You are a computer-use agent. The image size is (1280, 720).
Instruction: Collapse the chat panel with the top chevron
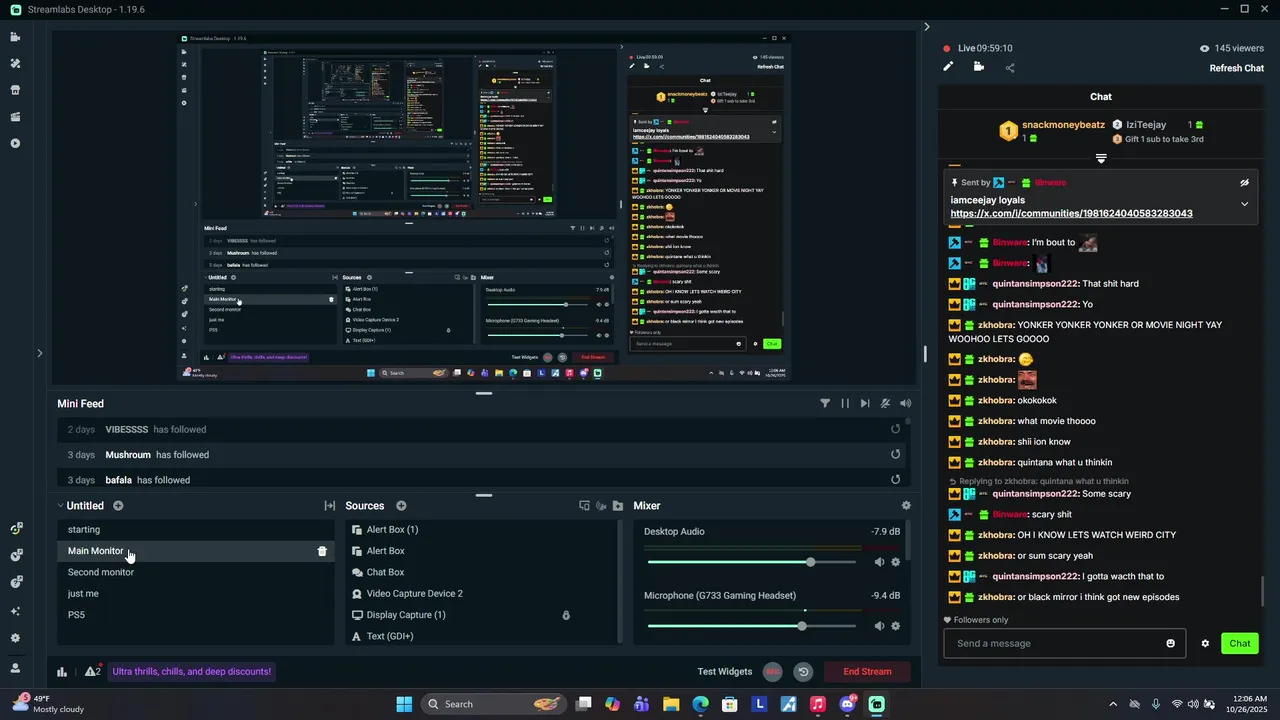927,27
